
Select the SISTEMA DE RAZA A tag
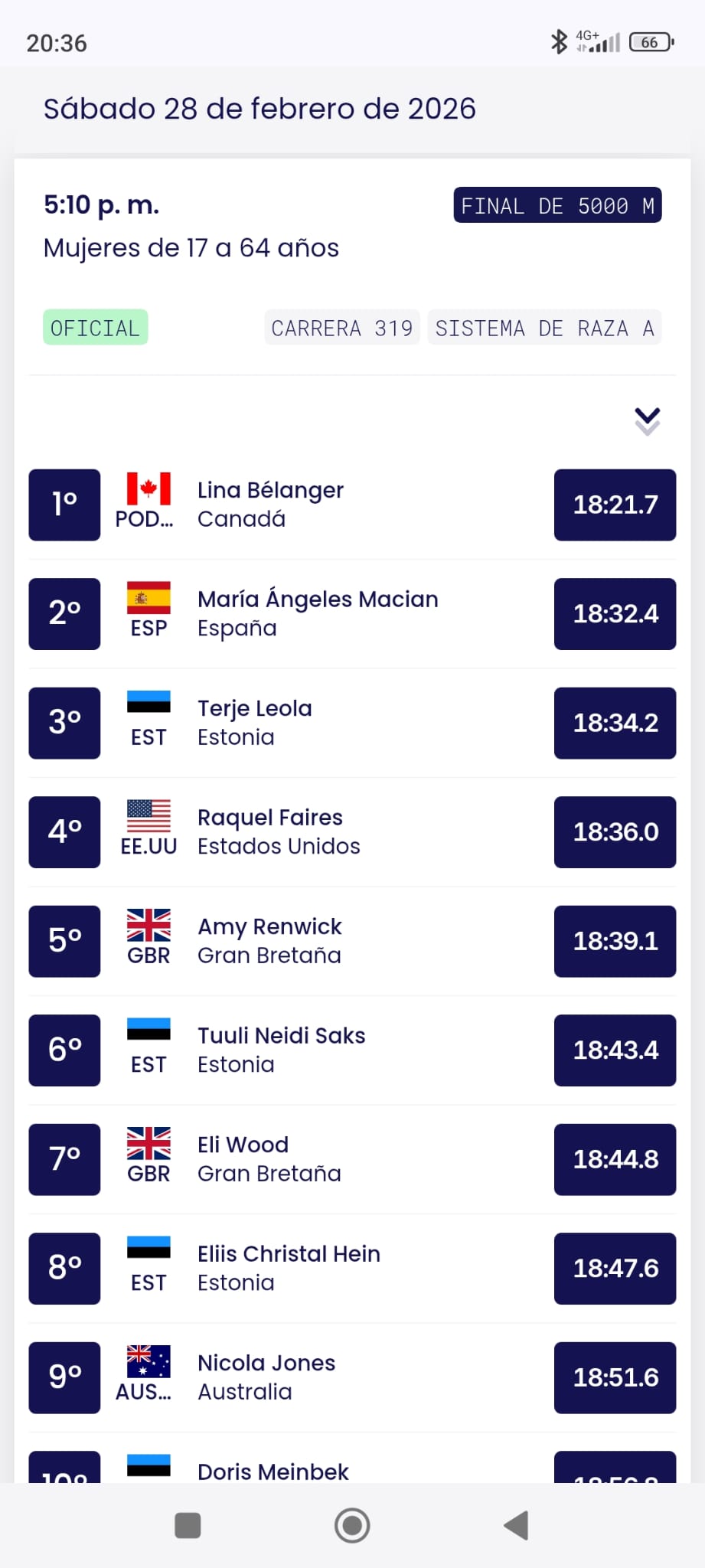pos(544,328)
